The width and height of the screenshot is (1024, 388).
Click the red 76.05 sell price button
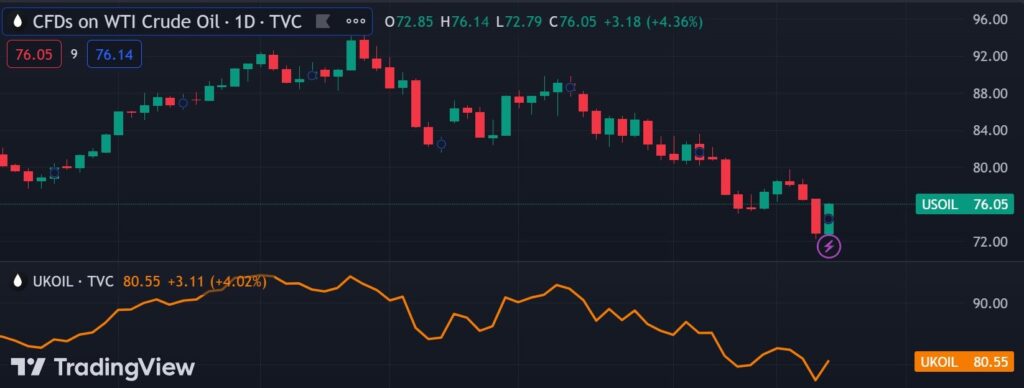point(34,54)
